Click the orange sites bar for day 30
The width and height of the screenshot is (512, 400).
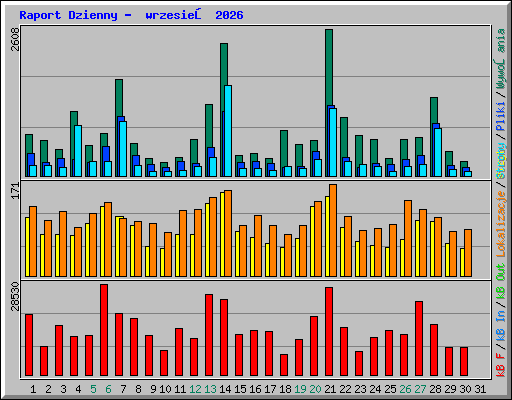(x=468, y=253)
